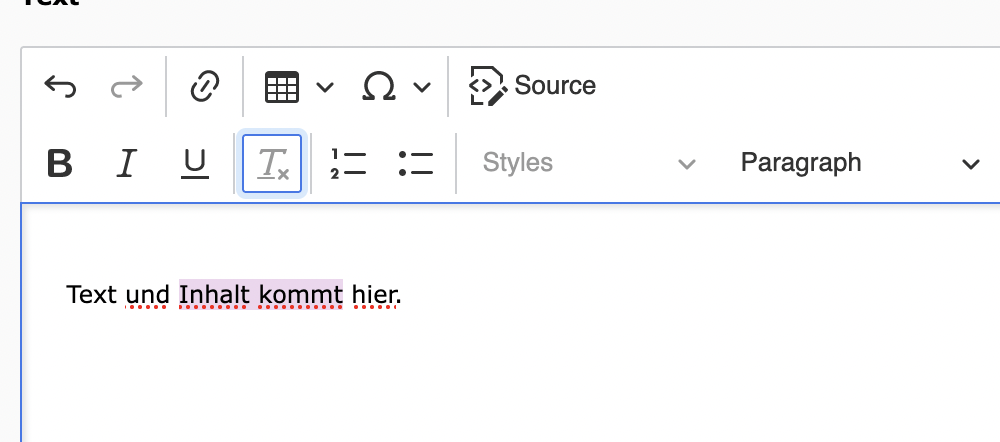
Task: Toggle Bold formatting
Action: pyautogui.click(x=60, y=163)
